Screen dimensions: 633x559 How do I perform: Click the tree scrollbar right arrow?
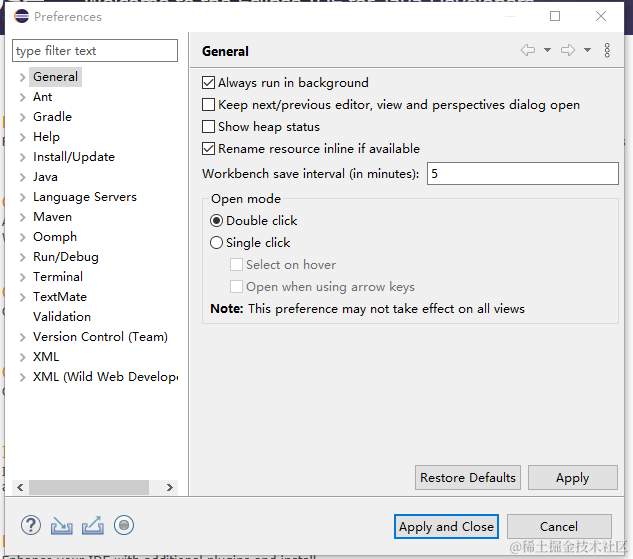(170, 487)
